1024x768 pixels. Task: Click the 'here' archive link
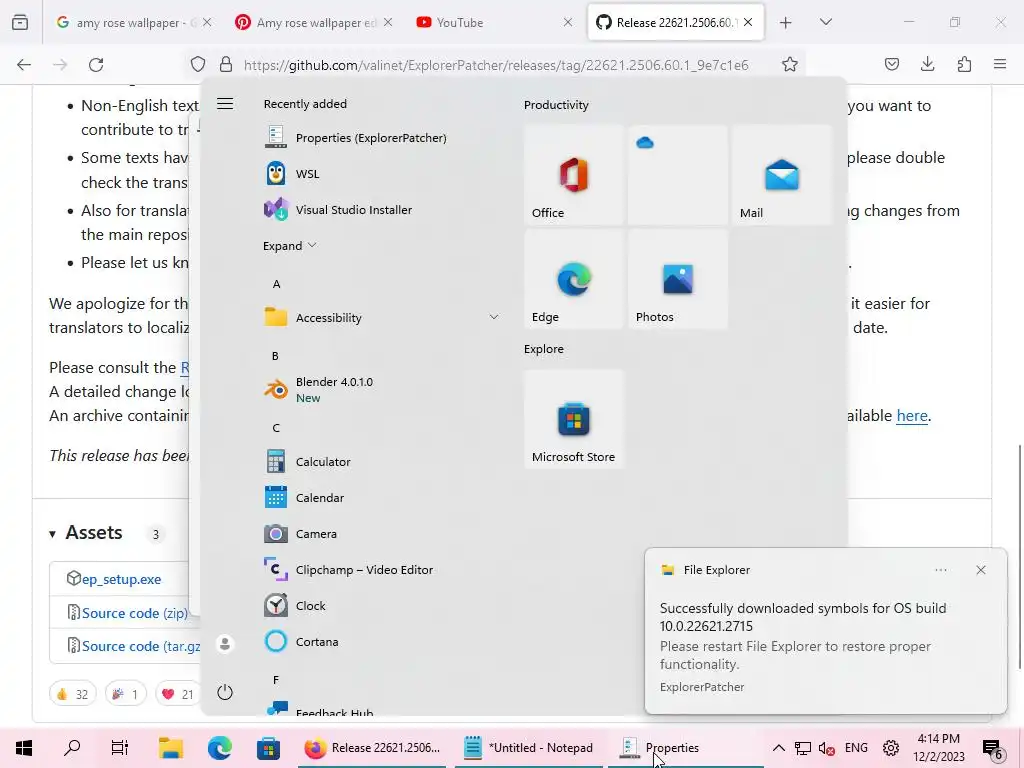tap(912, 415)
